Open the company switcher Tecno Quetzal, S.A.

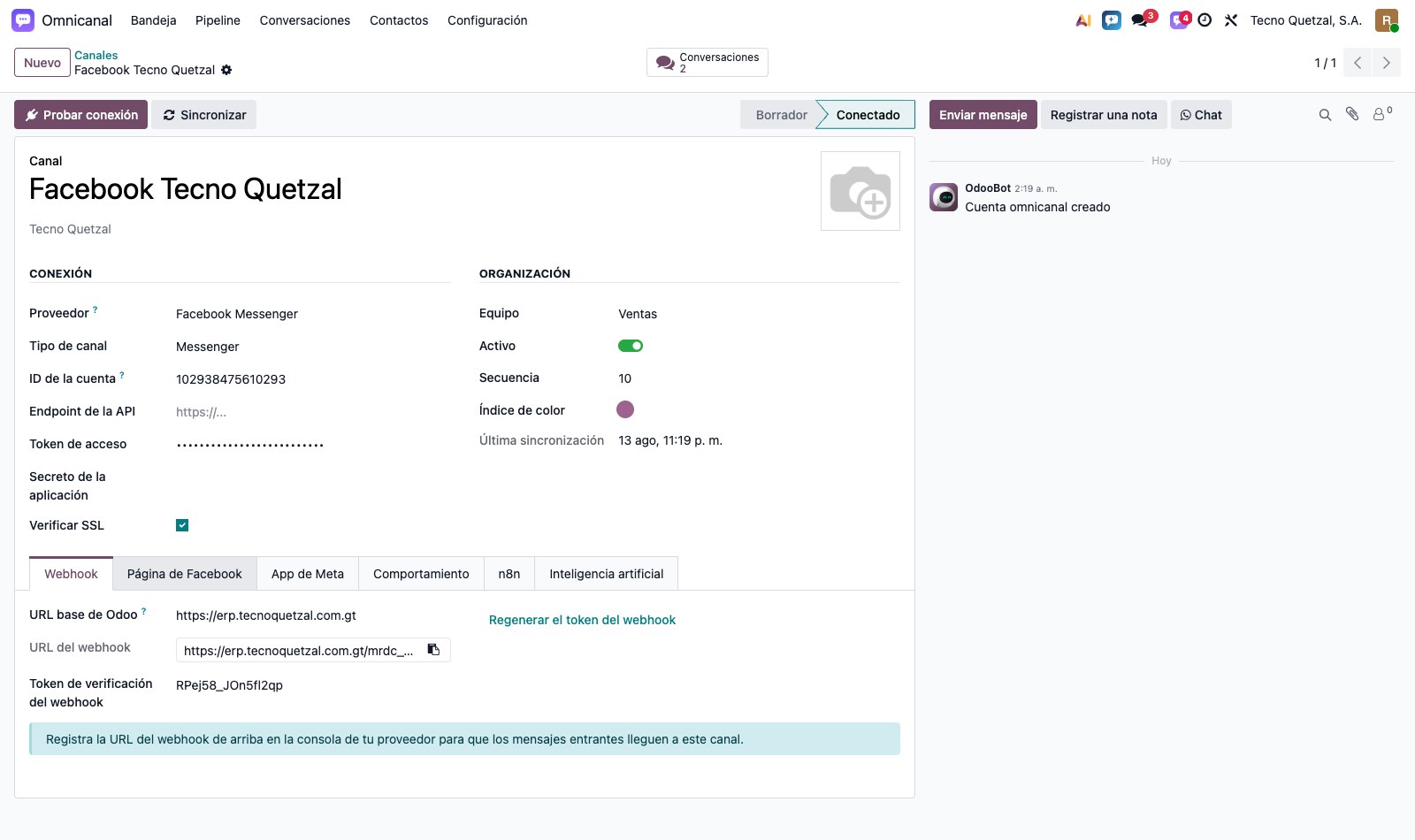(1306, 20)
